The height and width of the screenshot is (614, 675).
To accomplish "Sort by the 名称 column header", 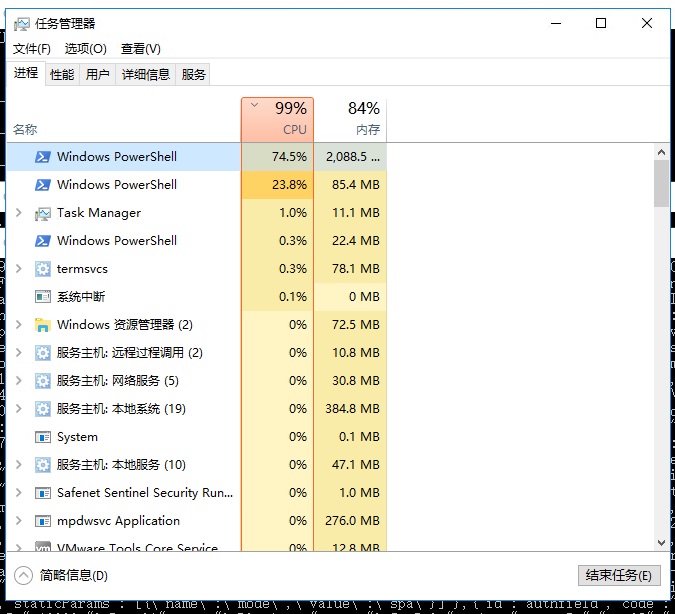I will 25,129.
